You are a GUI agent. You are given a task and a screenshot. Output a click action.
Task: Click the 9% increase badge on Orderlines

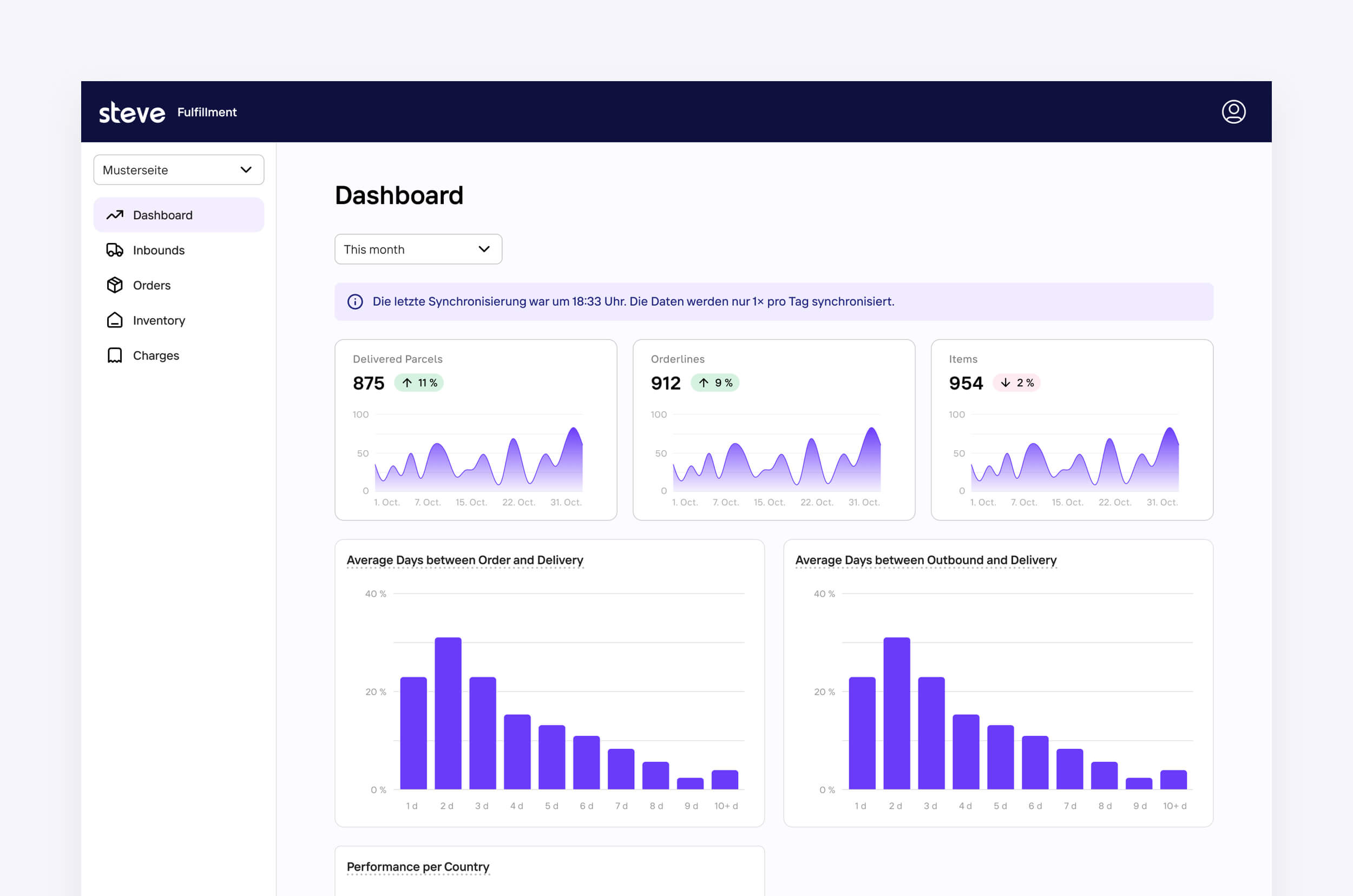pos(714,383)
